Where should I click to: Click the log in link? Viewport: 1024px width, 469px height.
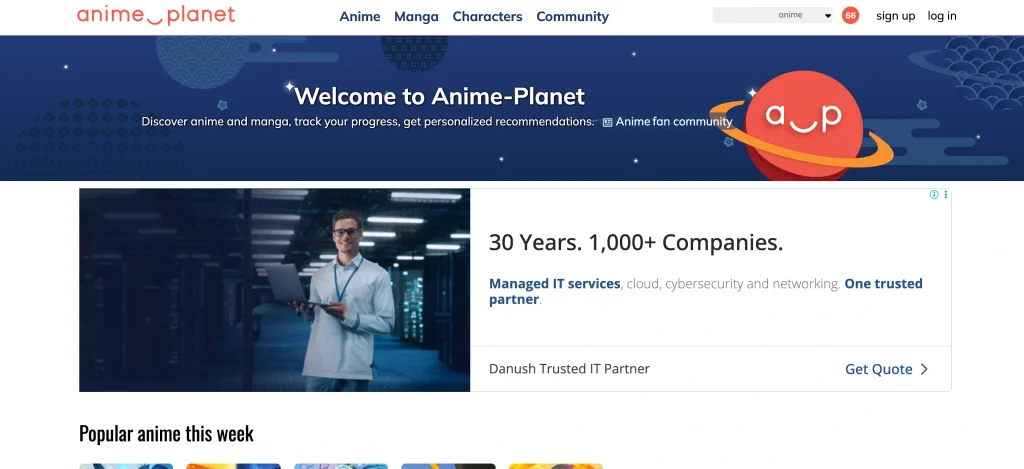tap(942, 16)
